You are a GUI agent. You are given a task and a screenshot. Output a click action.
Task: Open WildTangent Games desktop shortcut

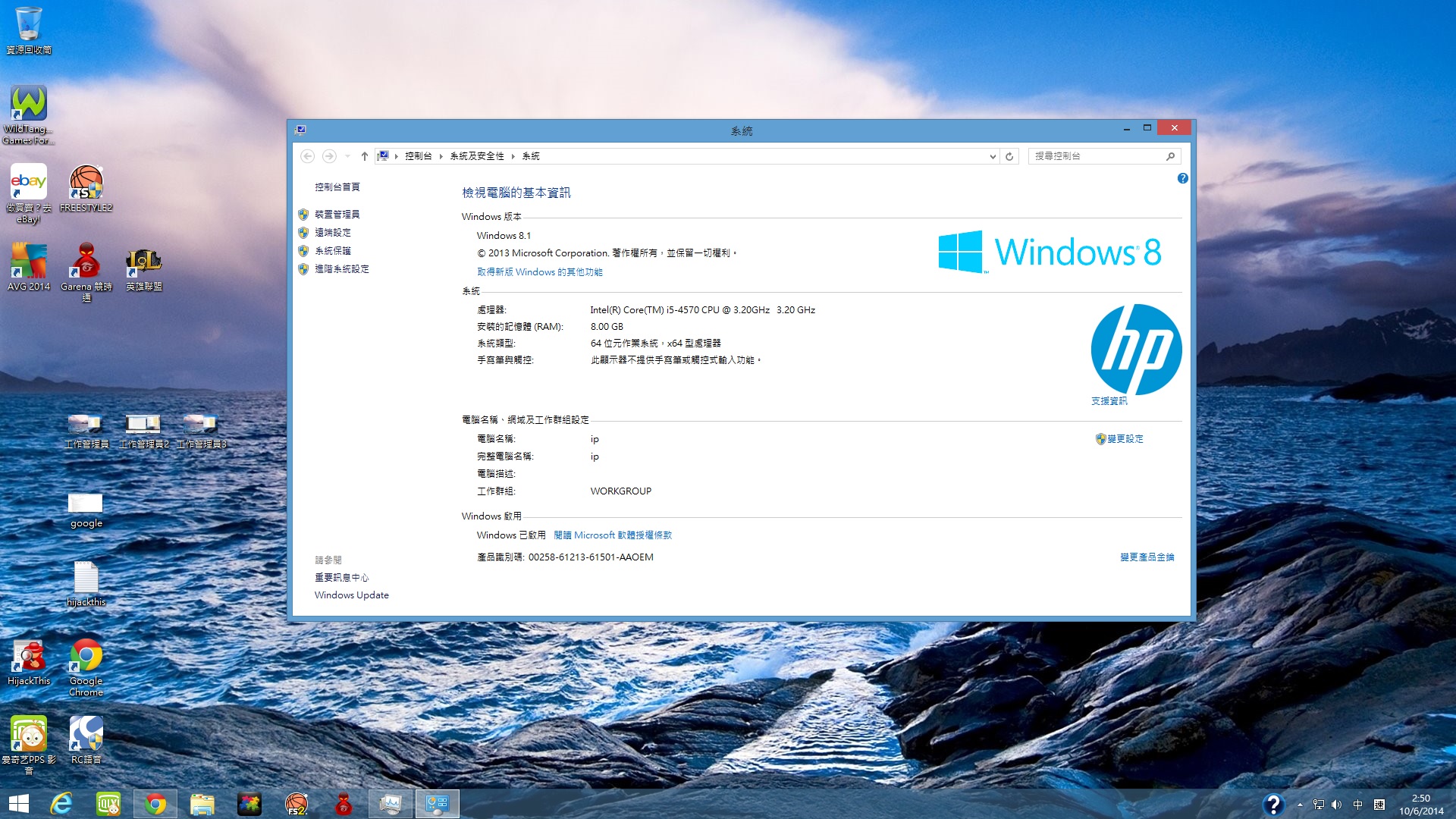pyautogui.click(x=29, y=114)
